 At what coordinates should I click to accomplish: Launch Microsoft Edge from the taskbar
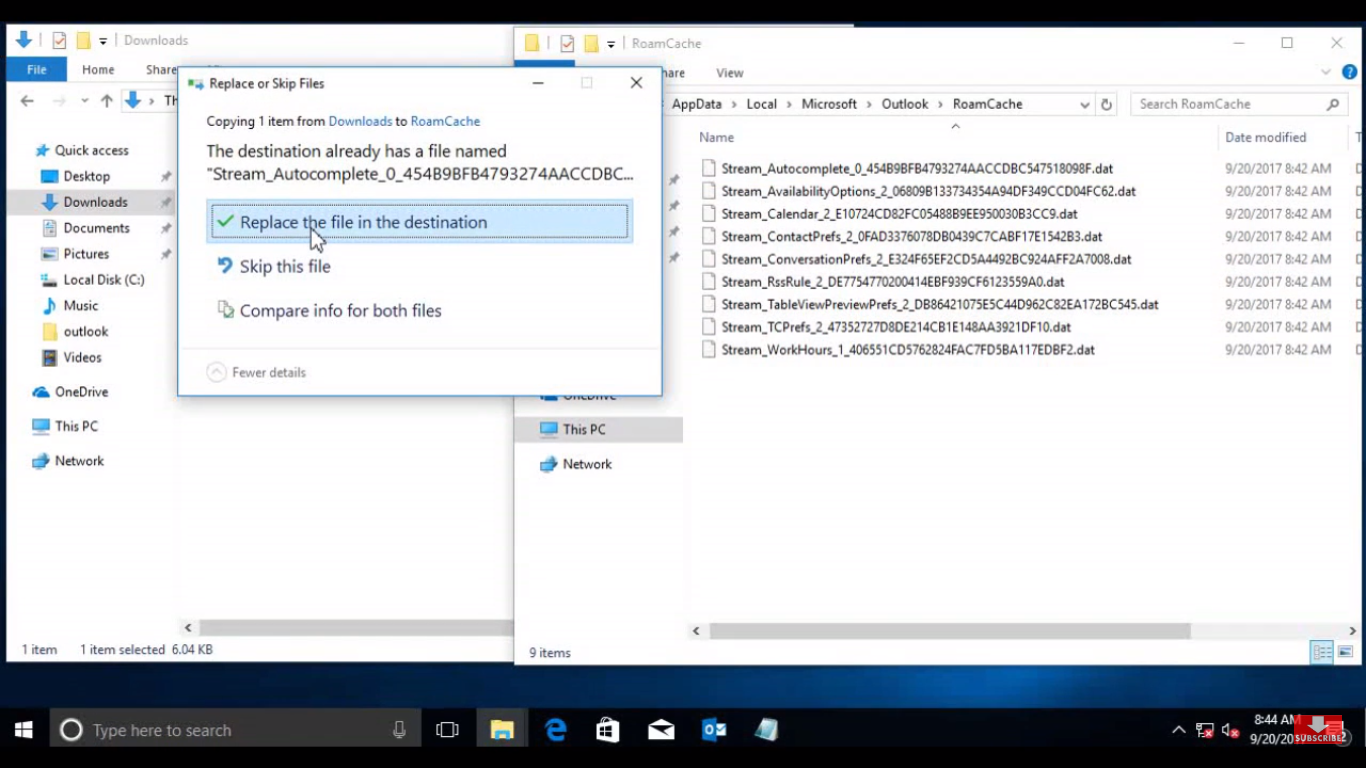click(x=555, y=730)
